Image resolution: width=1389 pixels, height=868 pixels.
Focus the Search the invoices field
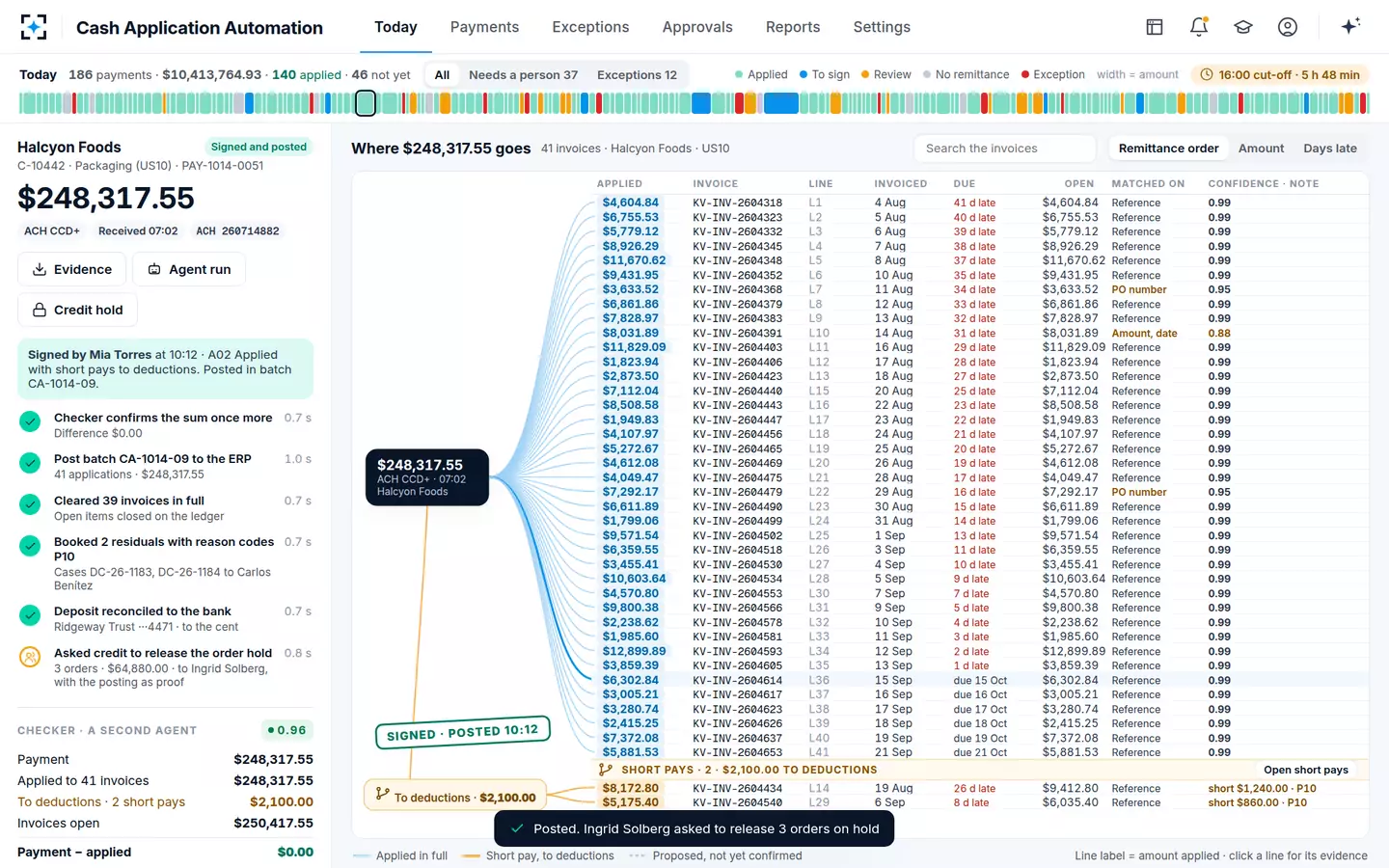[1004, 149]
